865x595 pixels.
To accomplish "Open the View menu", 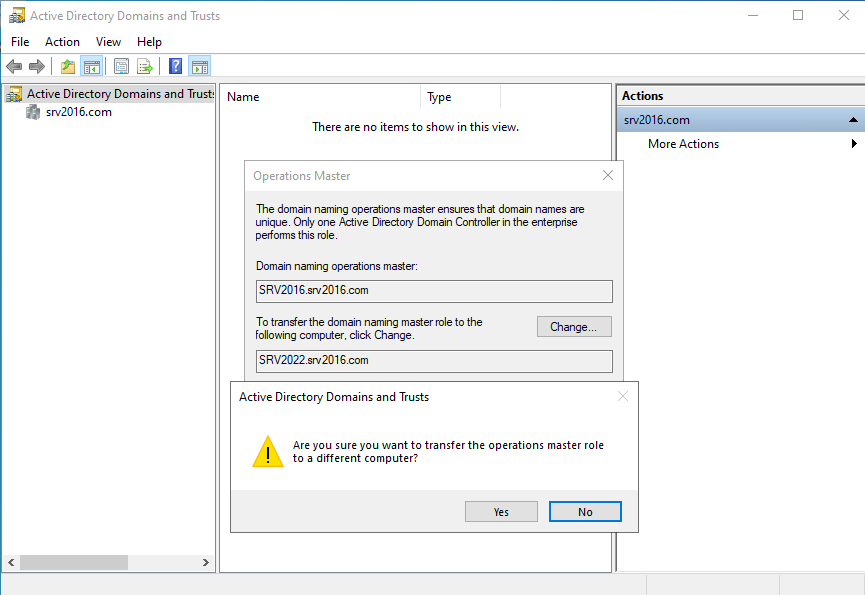I will coord(108,42).
